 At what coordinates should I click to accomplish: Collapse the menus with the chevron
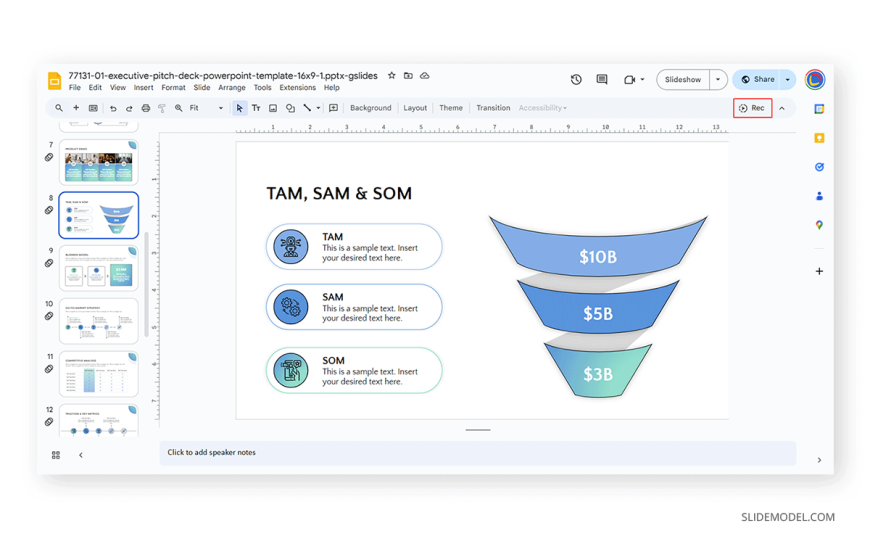click(782, 108)
